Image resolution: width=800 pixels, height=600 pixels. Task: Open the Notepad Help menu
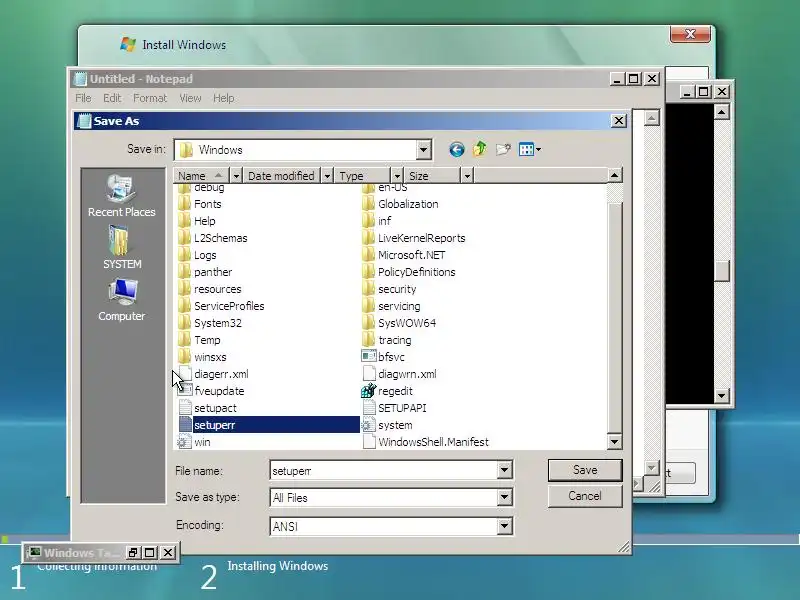click(x=223, y=98)
